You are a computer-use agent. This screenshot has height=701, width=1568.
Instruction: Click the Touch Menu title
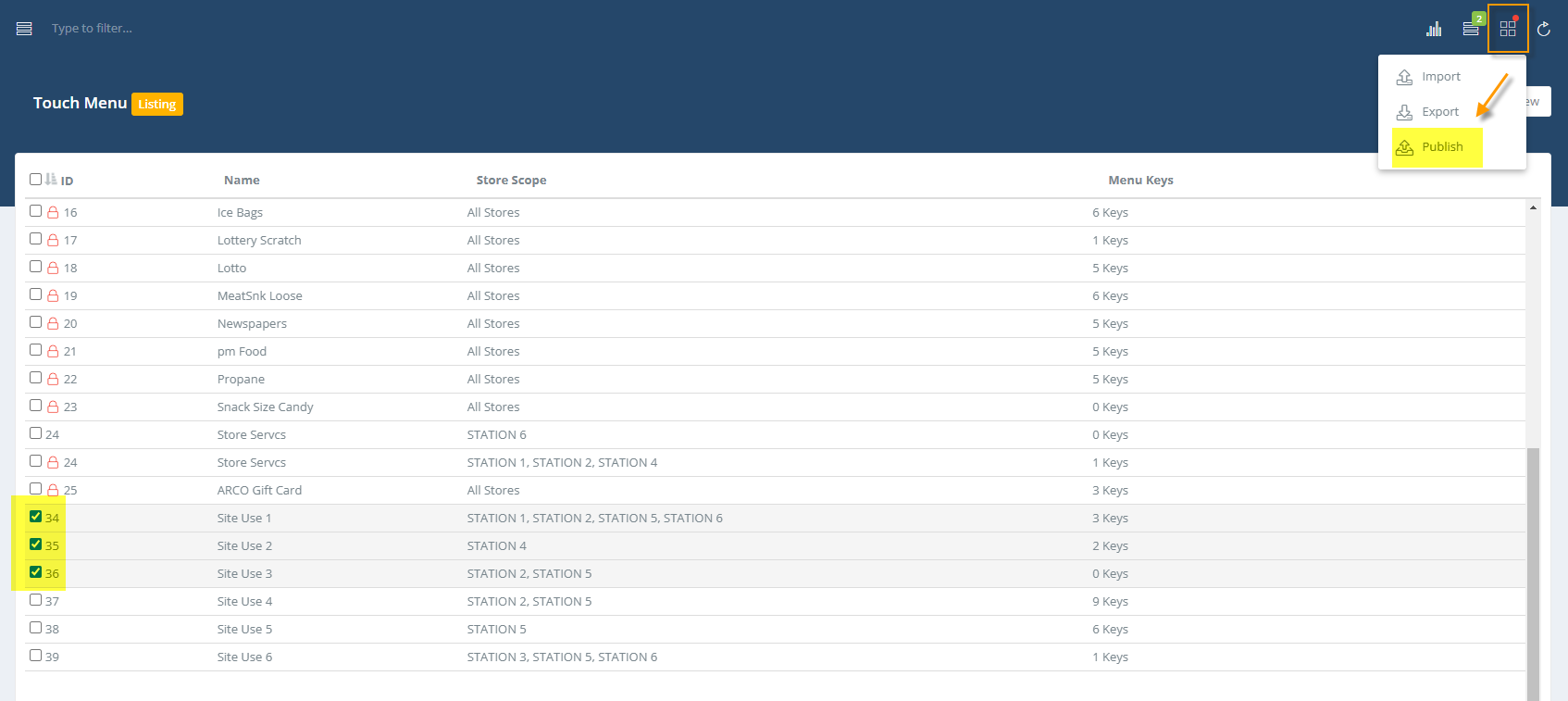pos(80,103)
